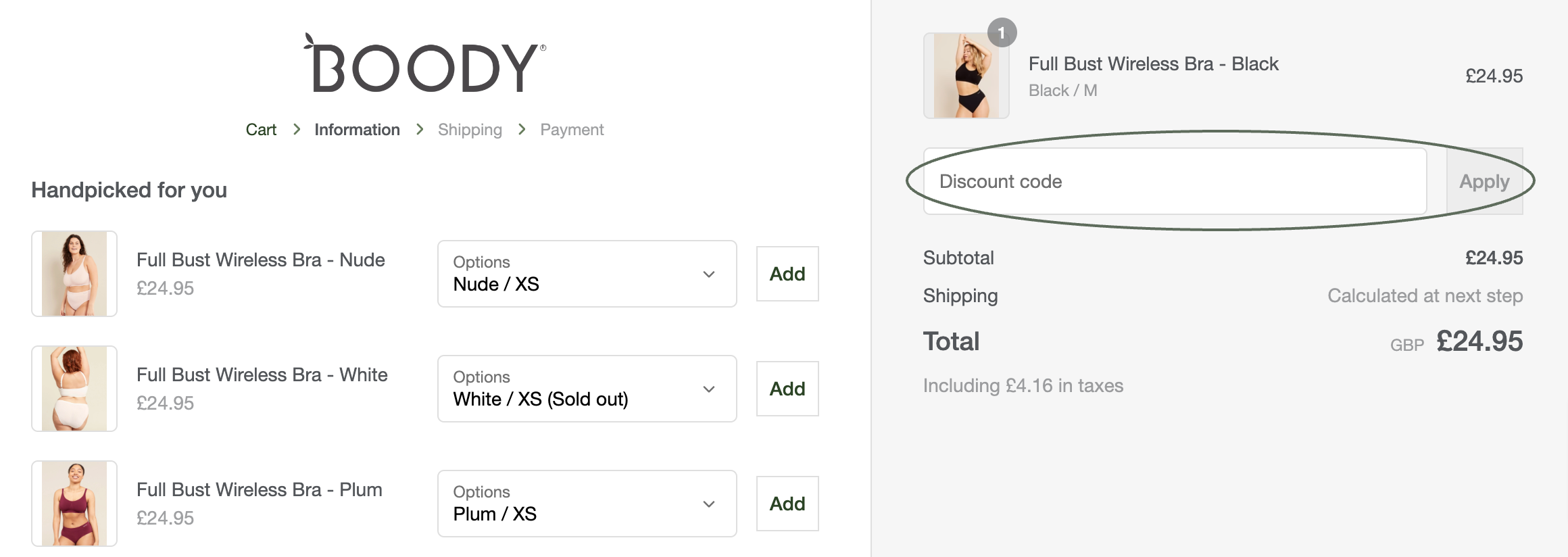This screenshot has height=557, width=1568.
Task: Click the chevron before Payment in breadcrumb
Action: point(522,129)
